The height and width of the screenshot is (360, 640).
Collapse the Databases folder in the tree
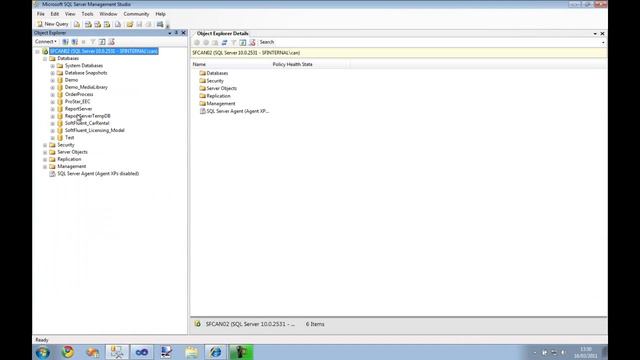[45, 59]
